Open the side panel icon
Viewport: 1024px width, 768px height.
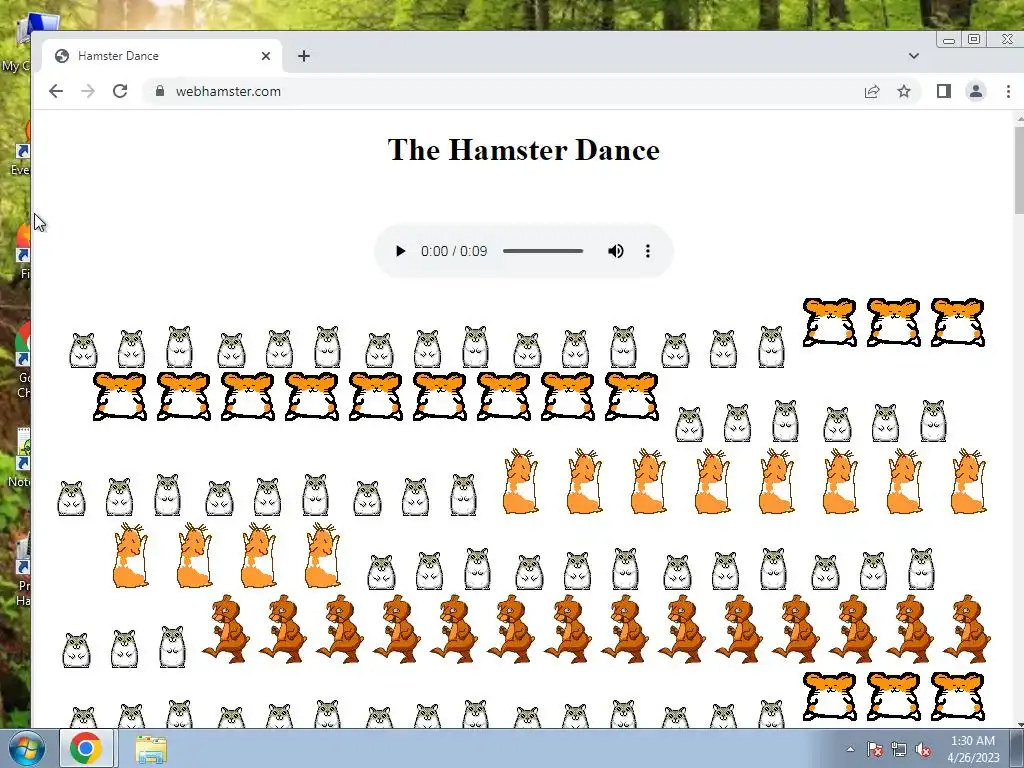tap(944, 91)
